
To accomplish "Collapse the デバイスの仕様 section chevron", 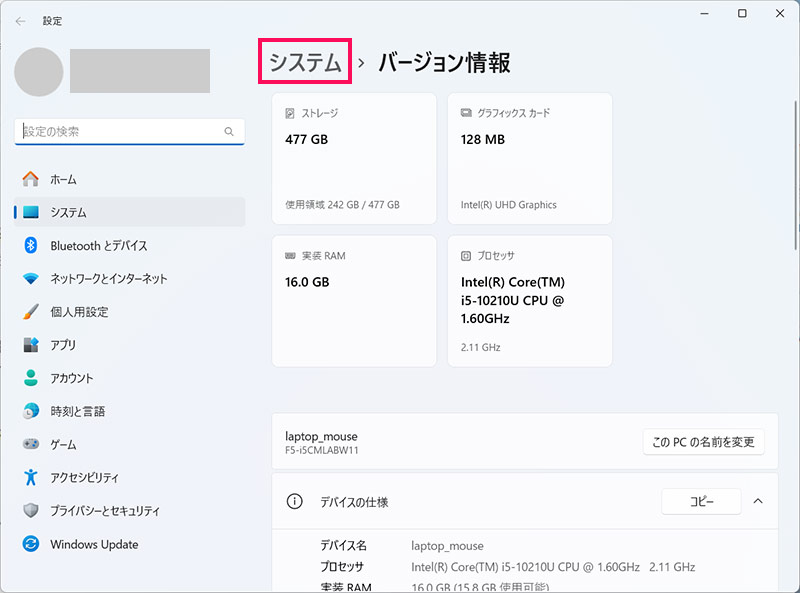I will [x=758, y=501].
